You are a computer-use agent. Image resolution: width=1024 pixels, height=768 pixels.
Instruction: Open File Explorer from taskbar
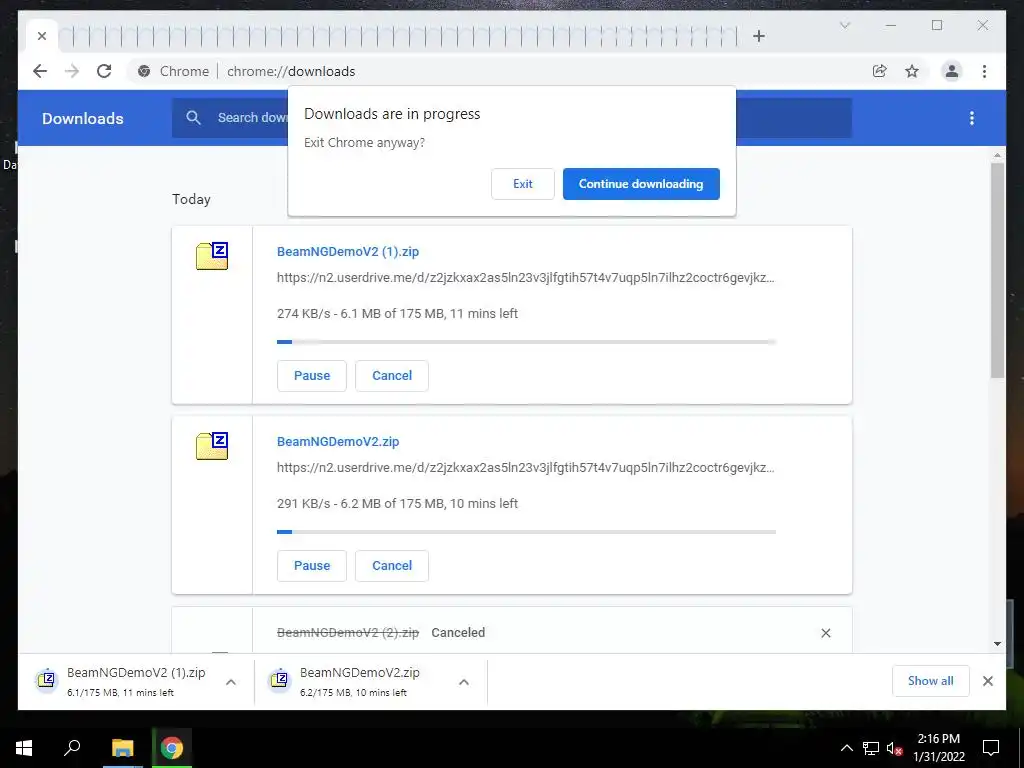click(x=122, y=748)
